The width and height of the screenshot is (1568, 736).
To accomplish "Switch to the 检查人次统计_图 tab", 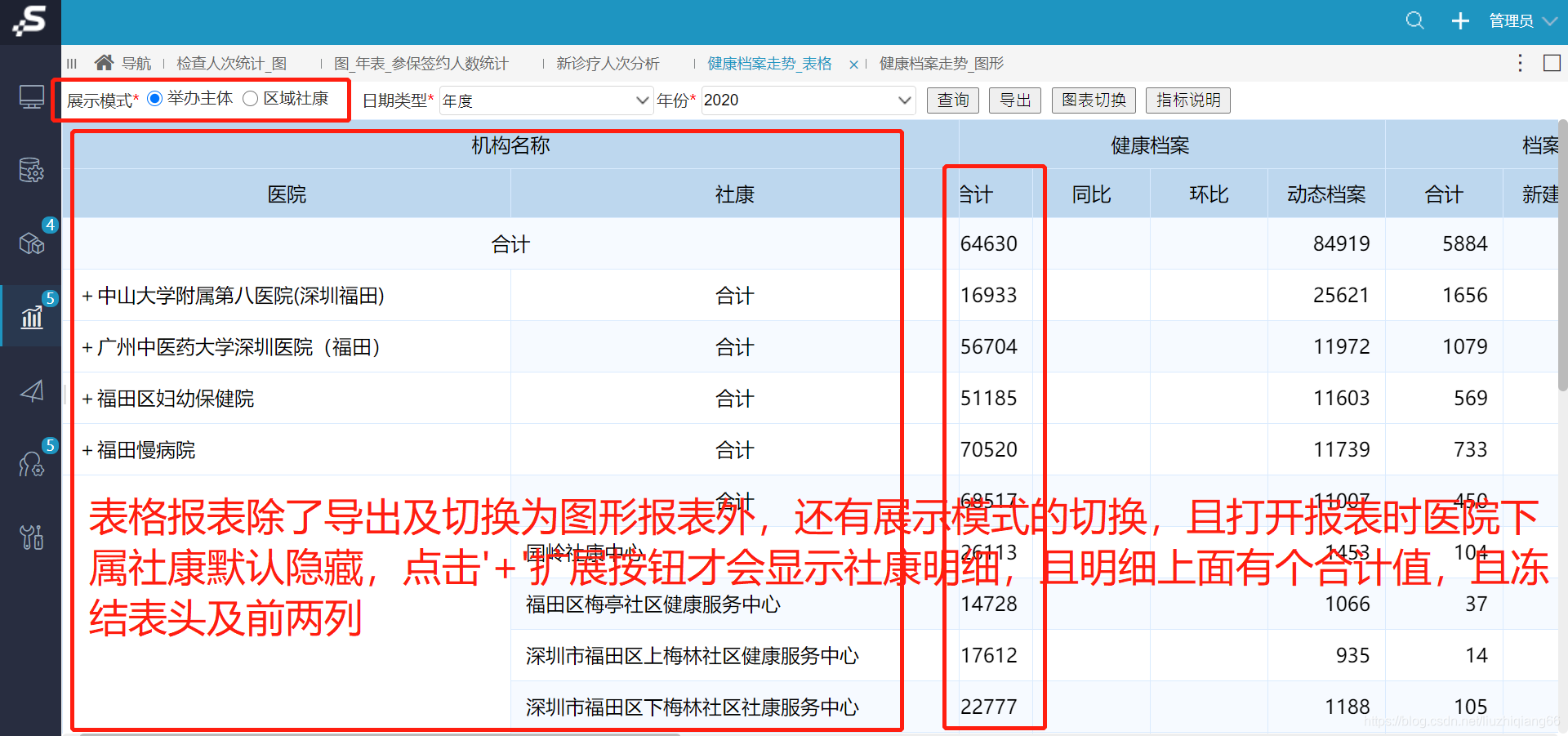I will point(231,64).
